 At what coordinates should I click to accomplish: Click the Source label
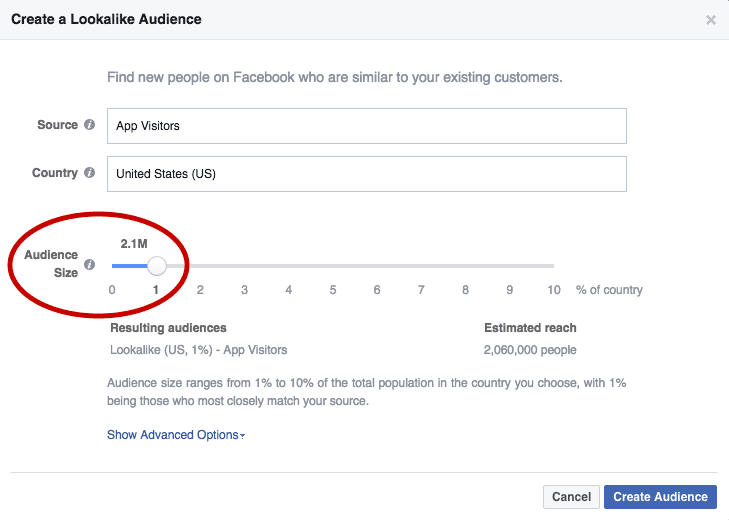(57, 125)
